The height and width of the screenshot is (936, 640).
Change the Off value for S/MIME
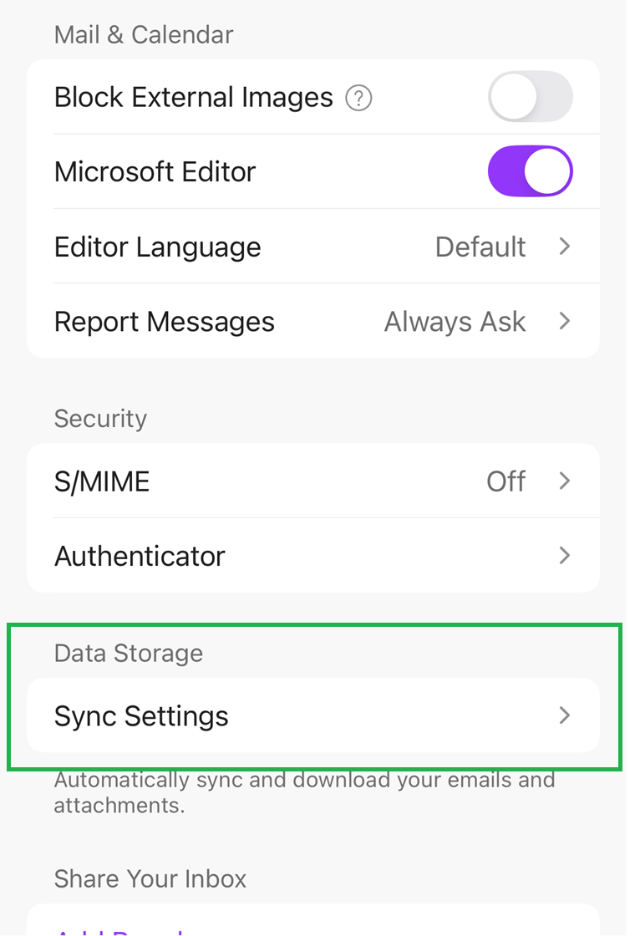pos(506,481)
